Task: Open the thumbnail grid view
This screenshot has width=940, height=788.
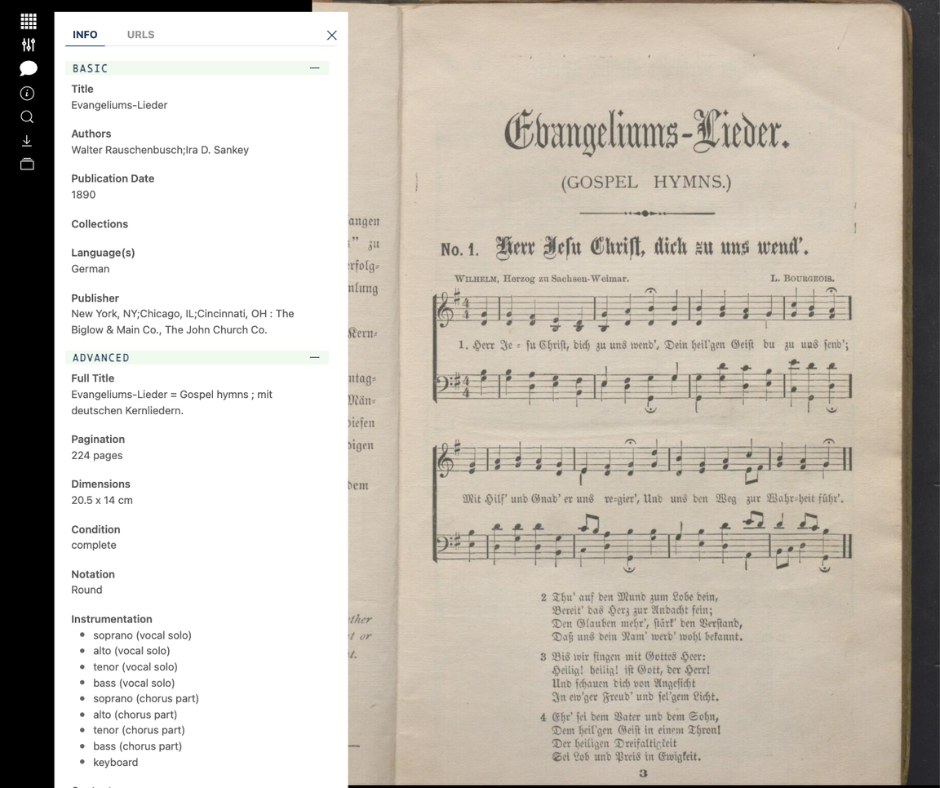Action: coord(27,21)
